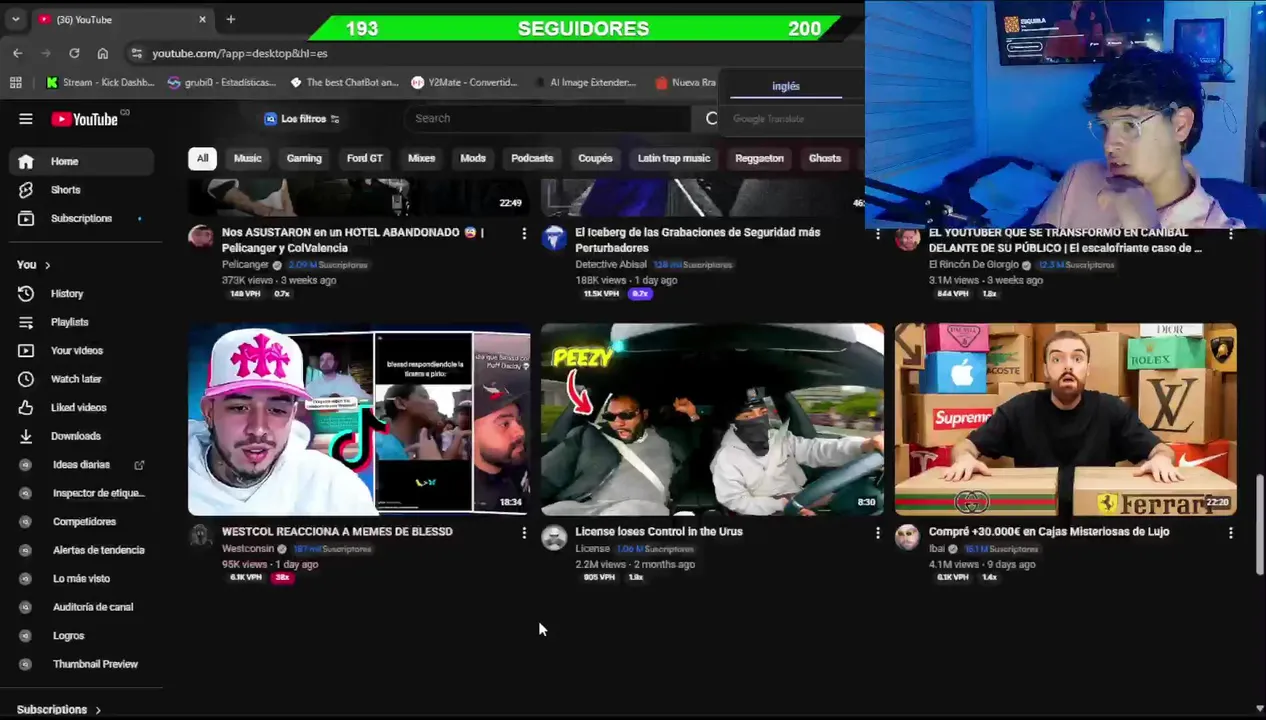The height and width of the screenshot is (720, 1266).
Task: Select the Music filter chip
Action: (x=247, y=158)
